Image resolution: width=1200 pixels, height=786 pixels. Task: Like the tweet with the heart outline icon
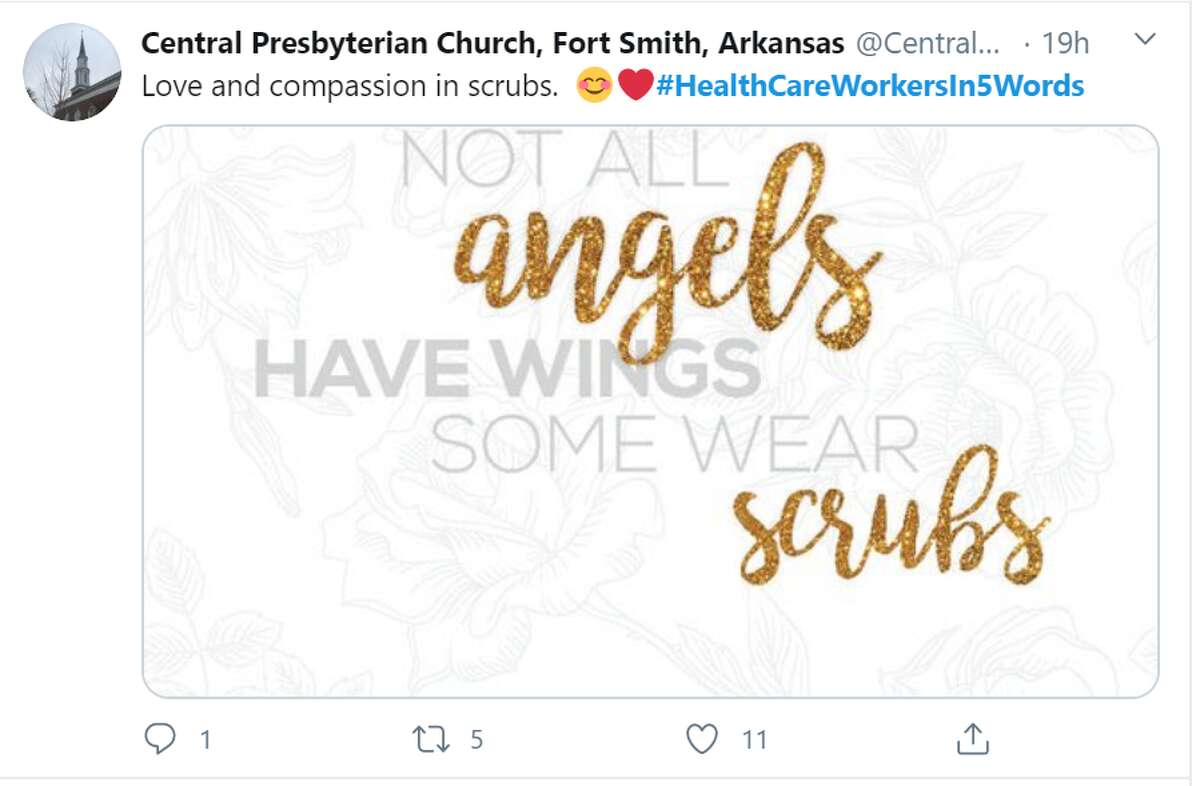pyautogui.click(x=703, y=739)
